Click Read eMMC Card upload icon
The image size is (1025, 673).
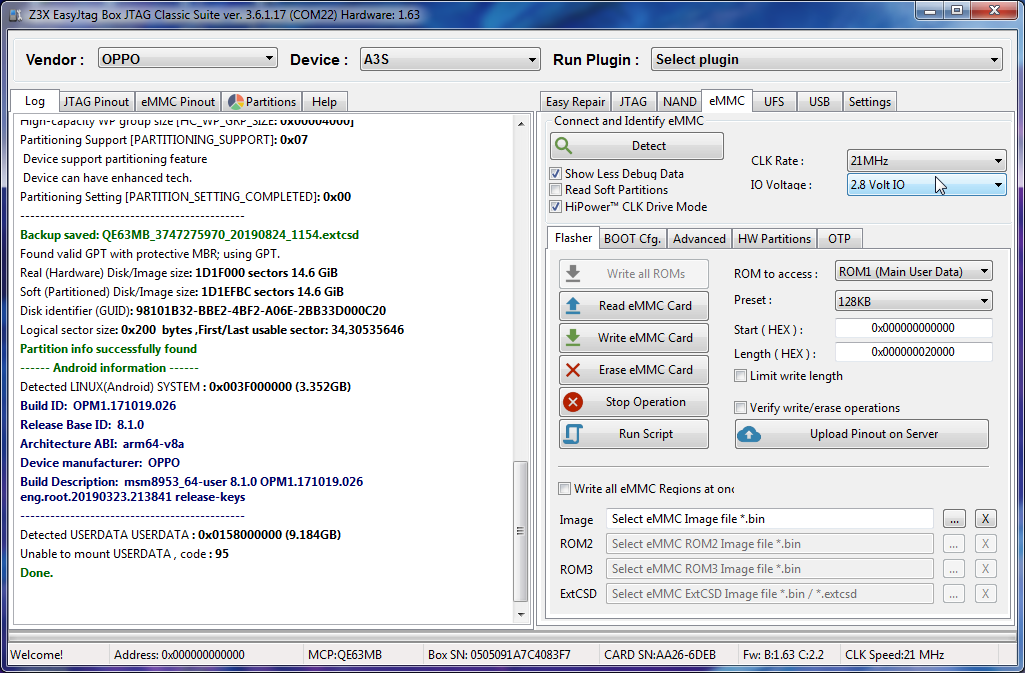[573, 306]
